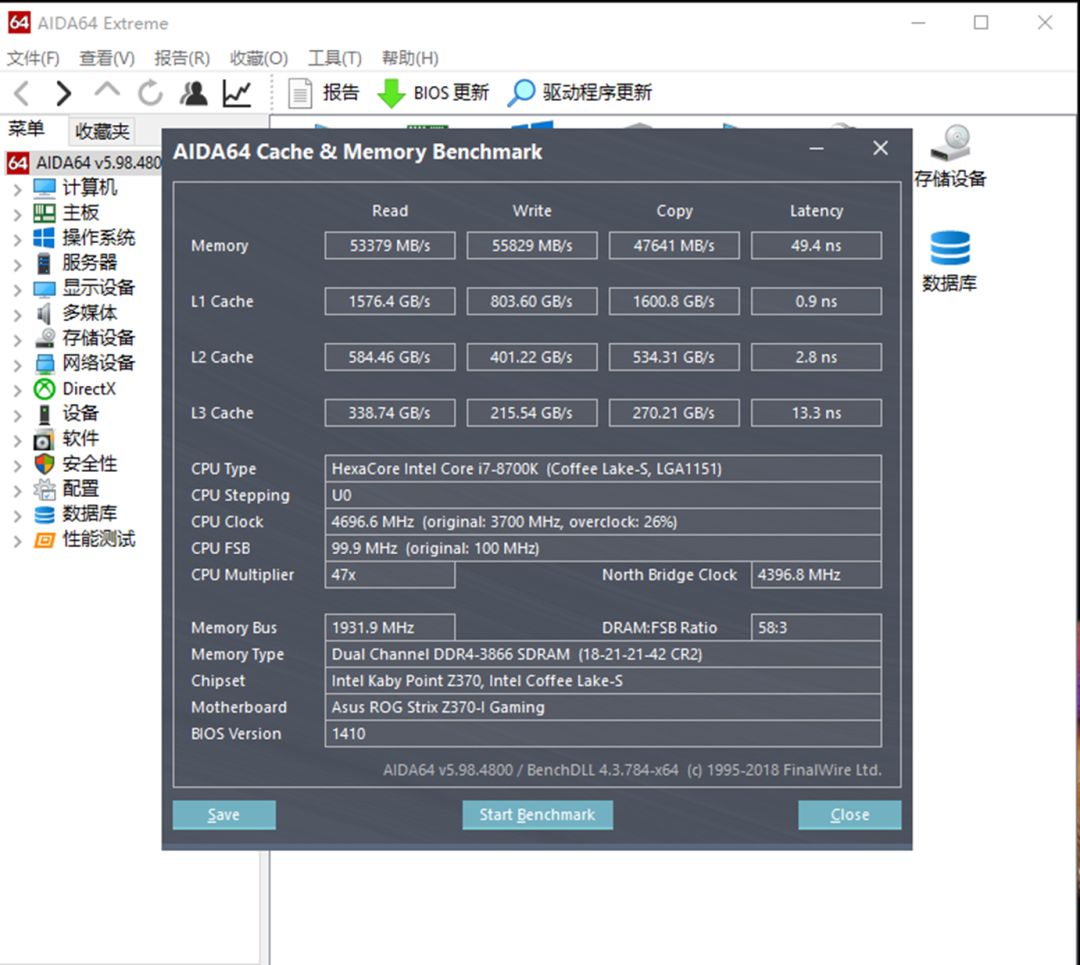
Task: Select the 配置 config icon in tree
Action: pyautogui.click(x=45, y=490)
